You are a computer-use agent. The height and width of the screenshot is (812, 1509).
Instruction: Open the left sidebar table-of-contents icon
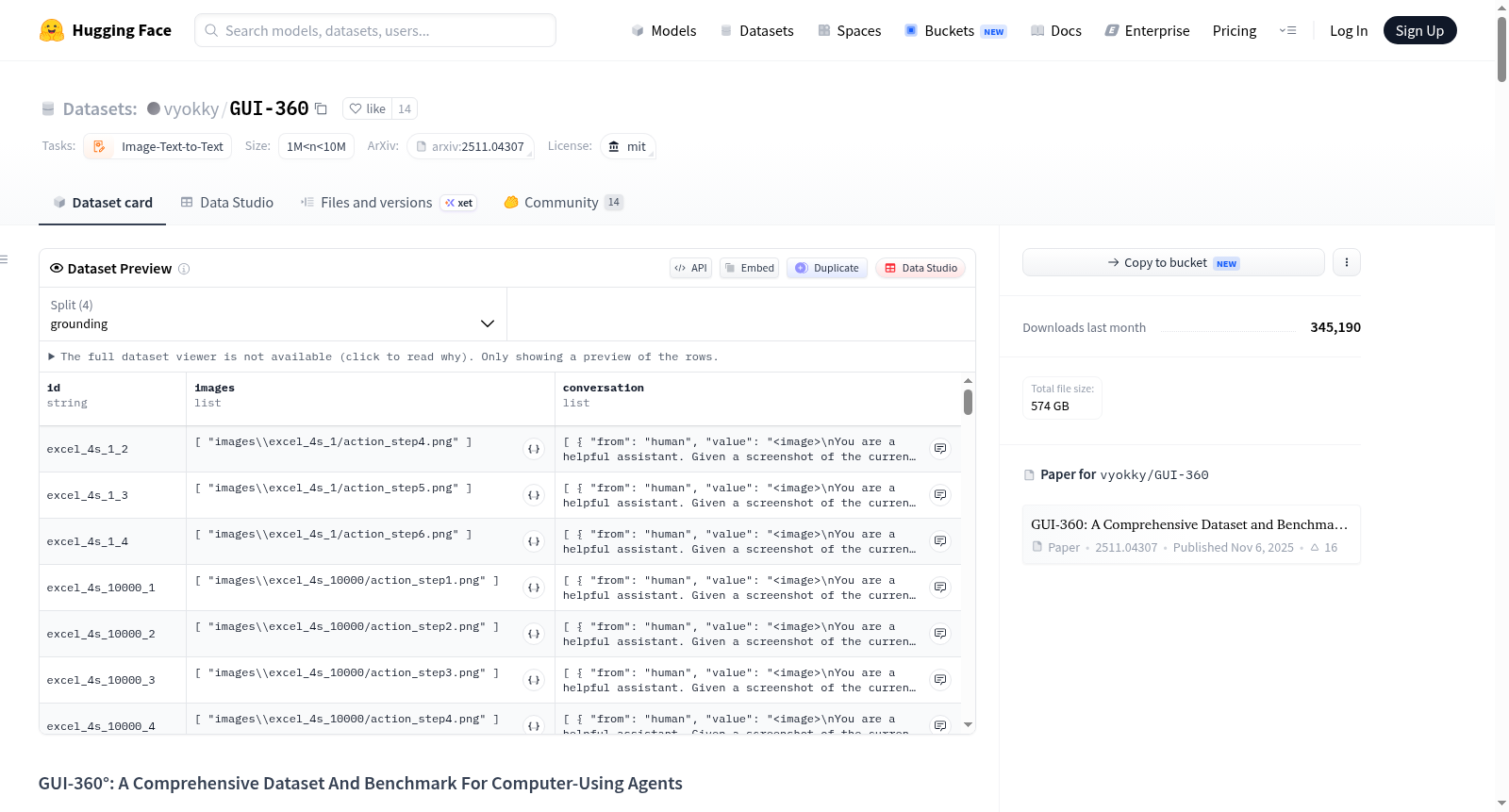click(x=5, y=259)
